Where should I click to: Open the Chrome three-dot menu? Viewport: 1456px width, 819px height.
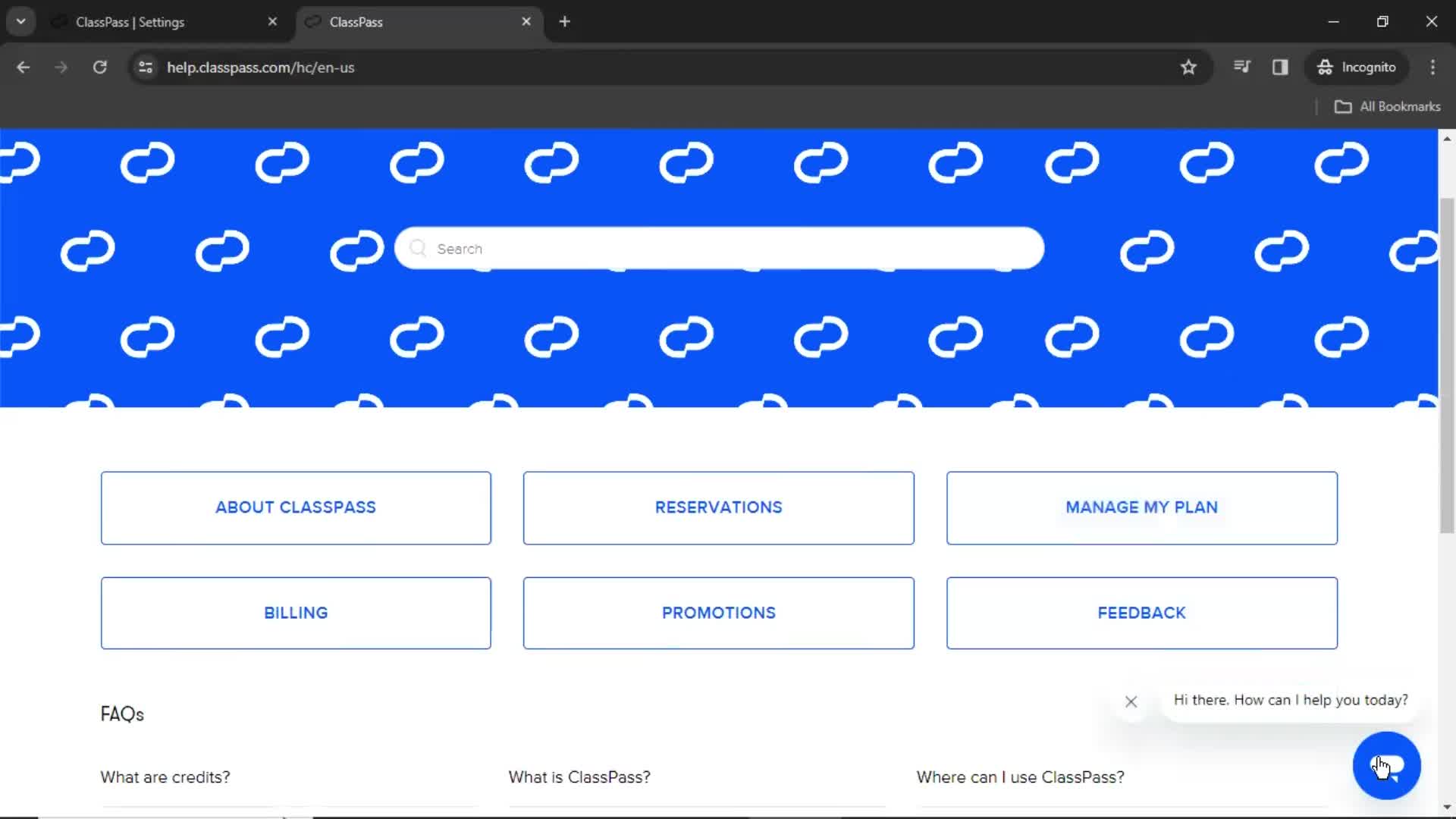pyautogui.click(x=1432, y=67)
